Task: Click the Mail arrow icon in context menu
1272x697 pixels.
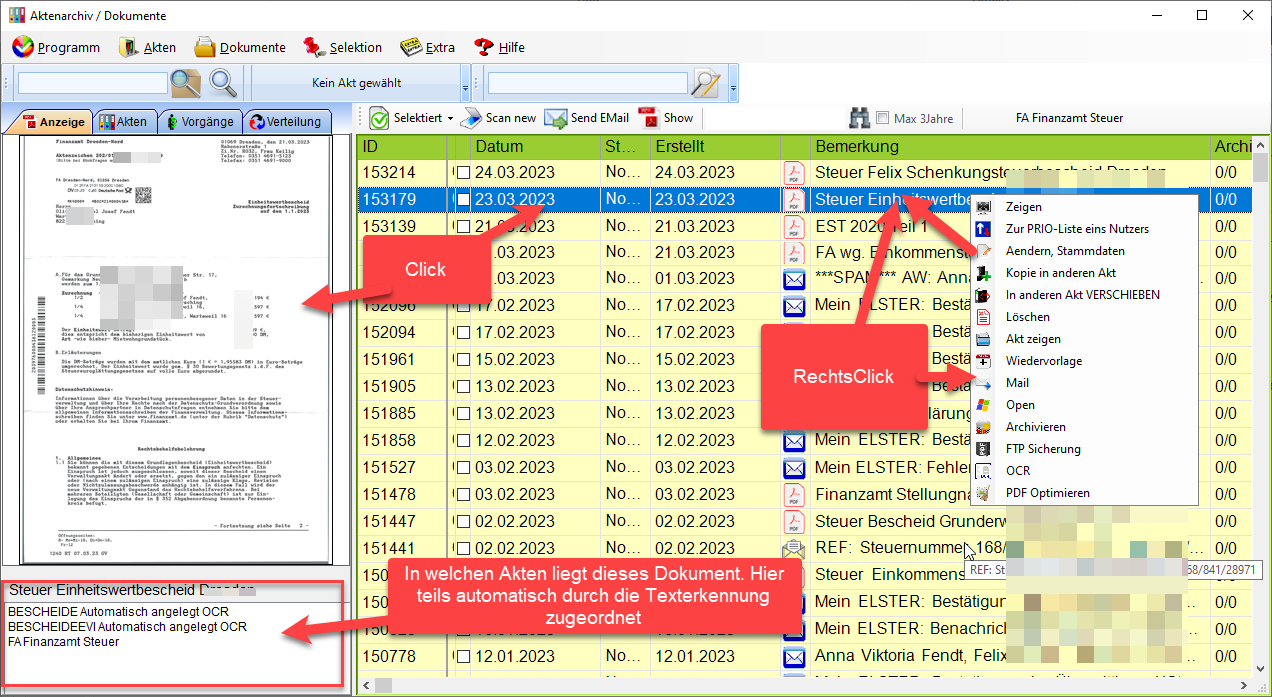Action: point(984,383)
